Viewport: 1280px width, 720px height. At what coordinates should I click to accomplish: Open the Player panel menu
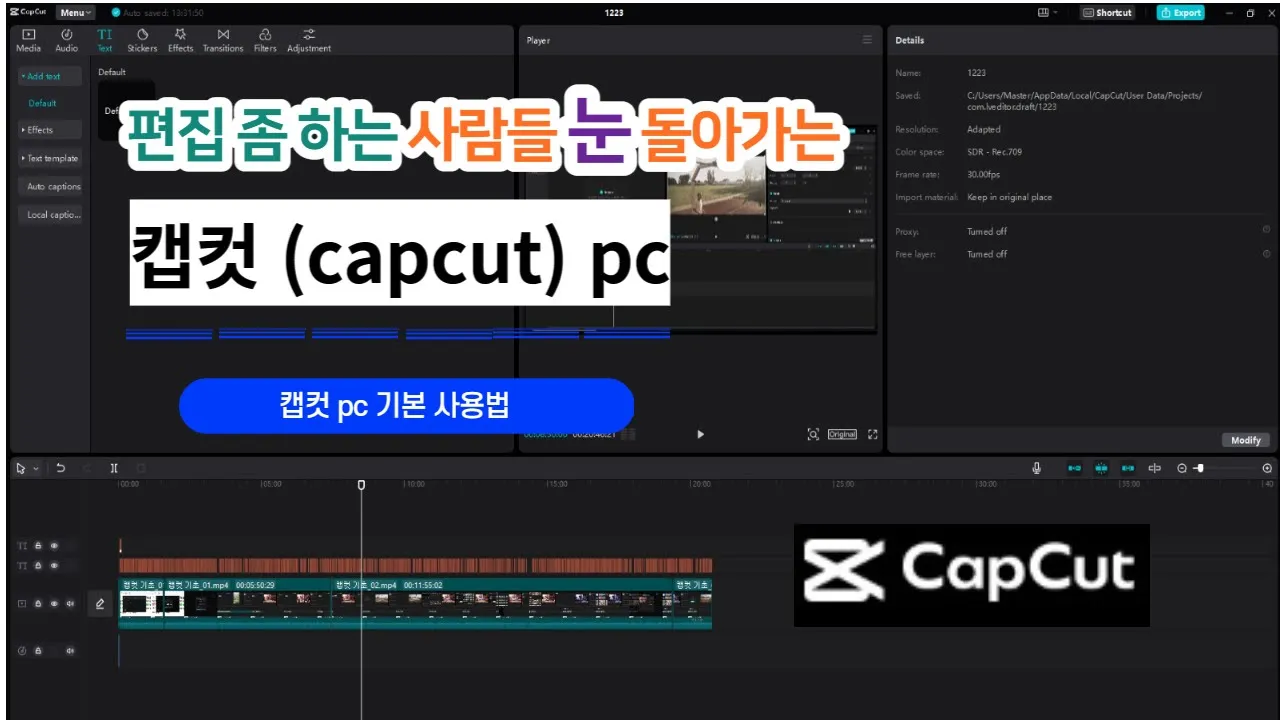(x=867, y=40)
